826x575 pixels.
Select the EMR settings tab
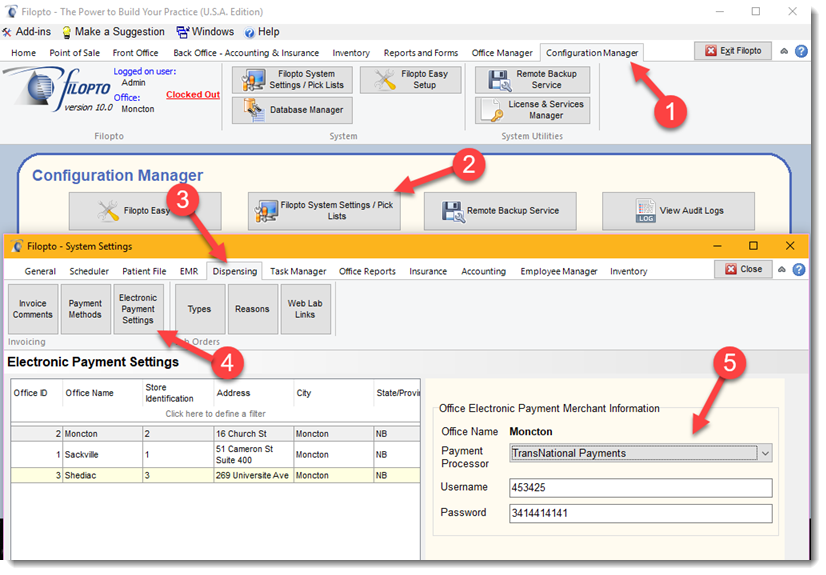coord(189,272)
